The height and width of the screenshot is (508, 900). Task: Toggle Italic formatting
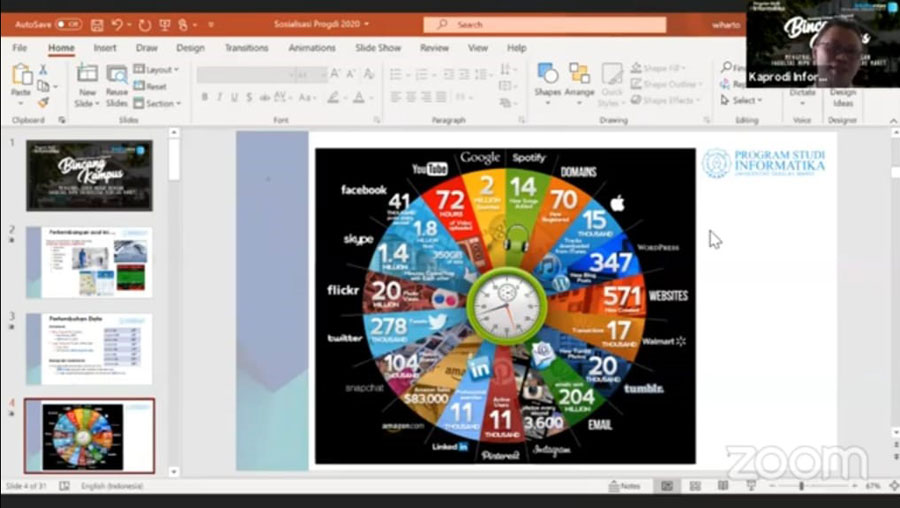click(x=219, y=98)
